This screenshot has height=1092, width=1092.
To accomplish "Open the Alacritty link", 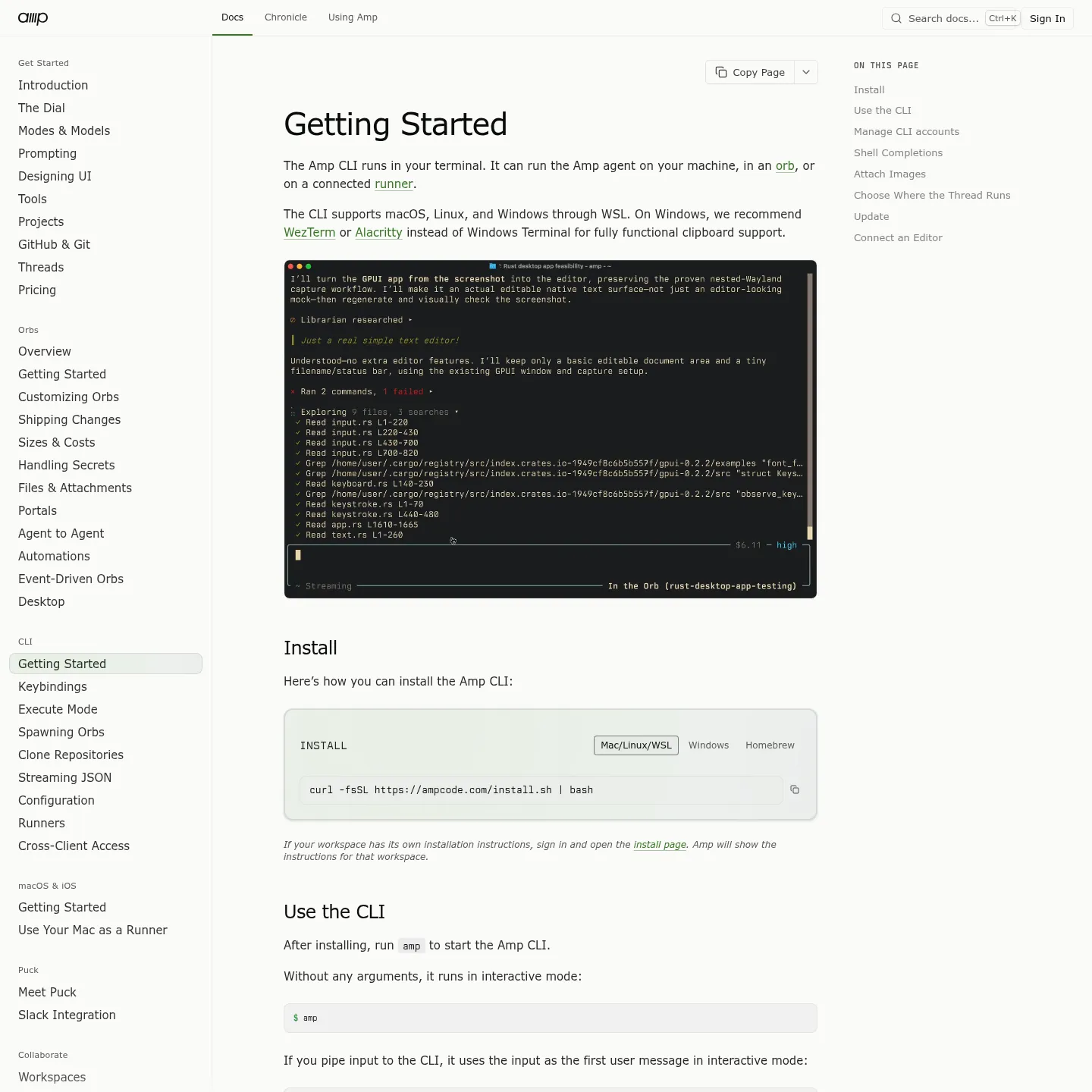I will tap(378, 232).
